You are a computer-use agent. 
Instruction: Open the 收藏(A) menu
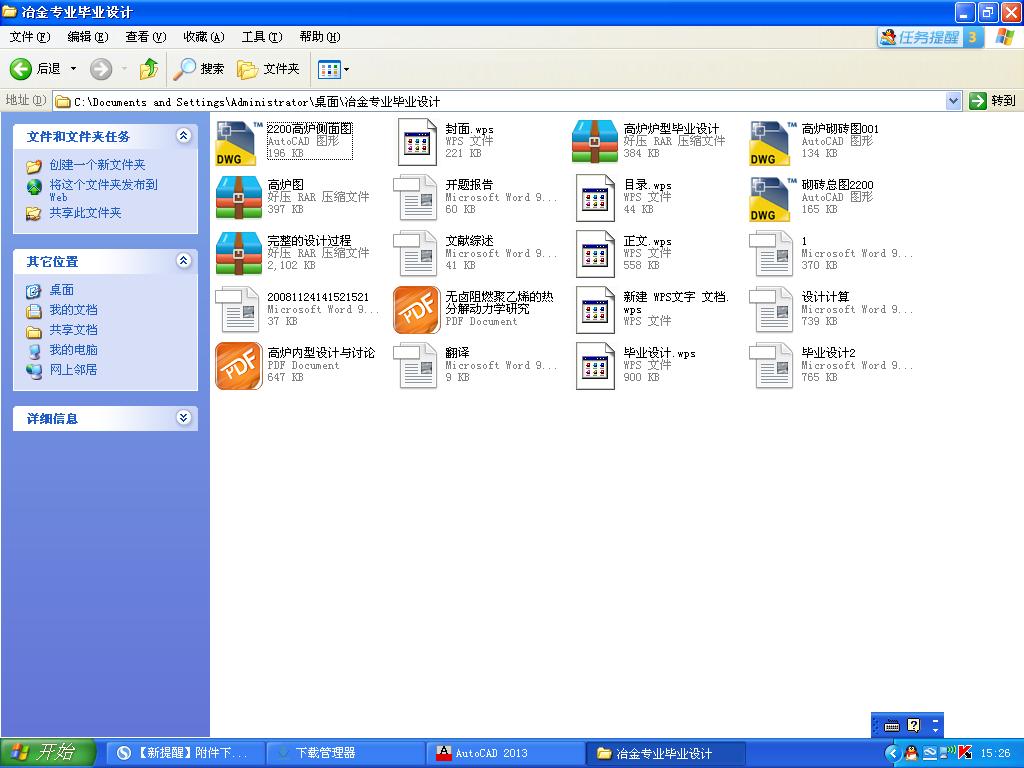(x=204, y=37)
